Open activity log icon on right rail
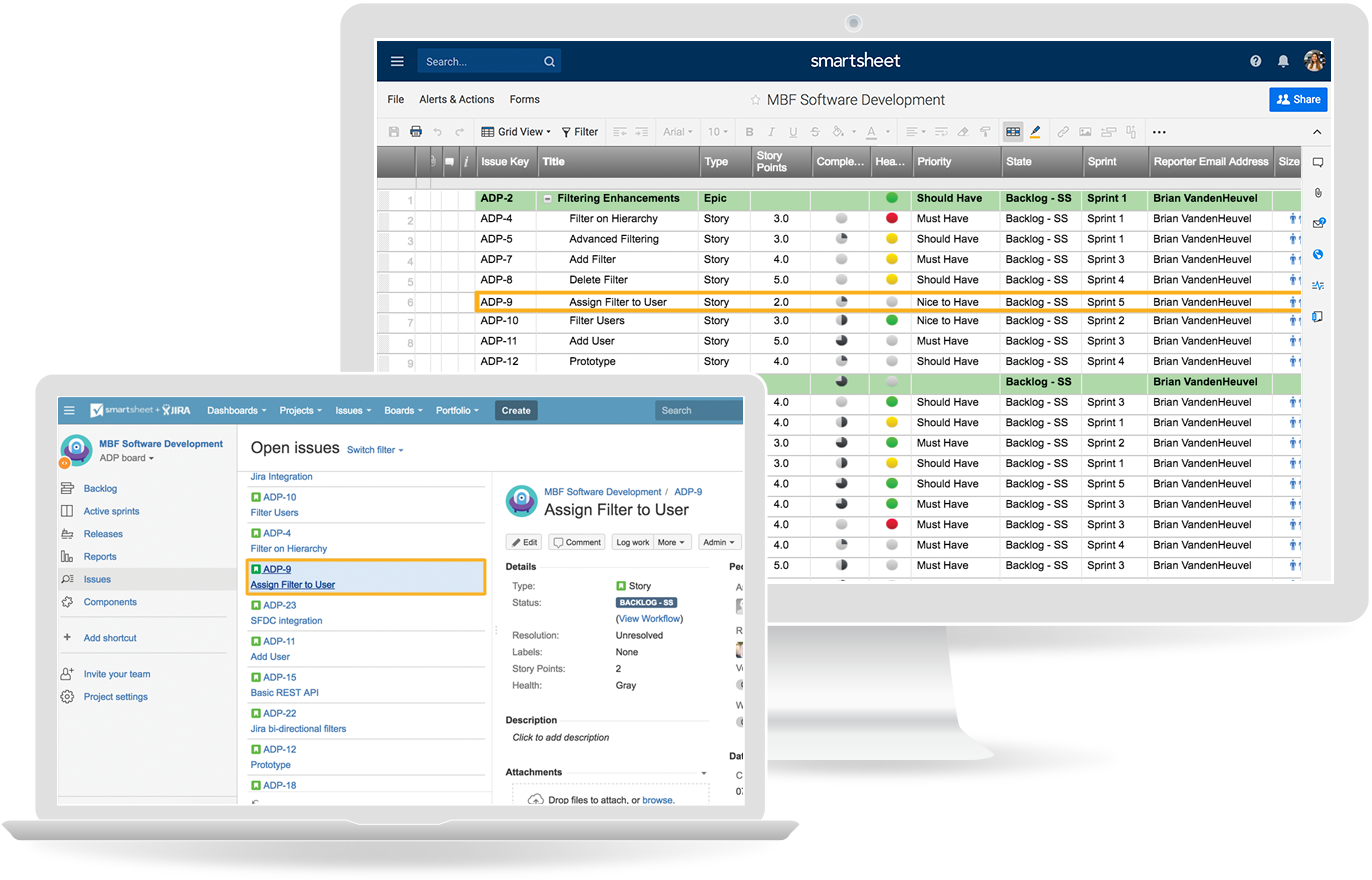1372x880 pixels. 1318,285
